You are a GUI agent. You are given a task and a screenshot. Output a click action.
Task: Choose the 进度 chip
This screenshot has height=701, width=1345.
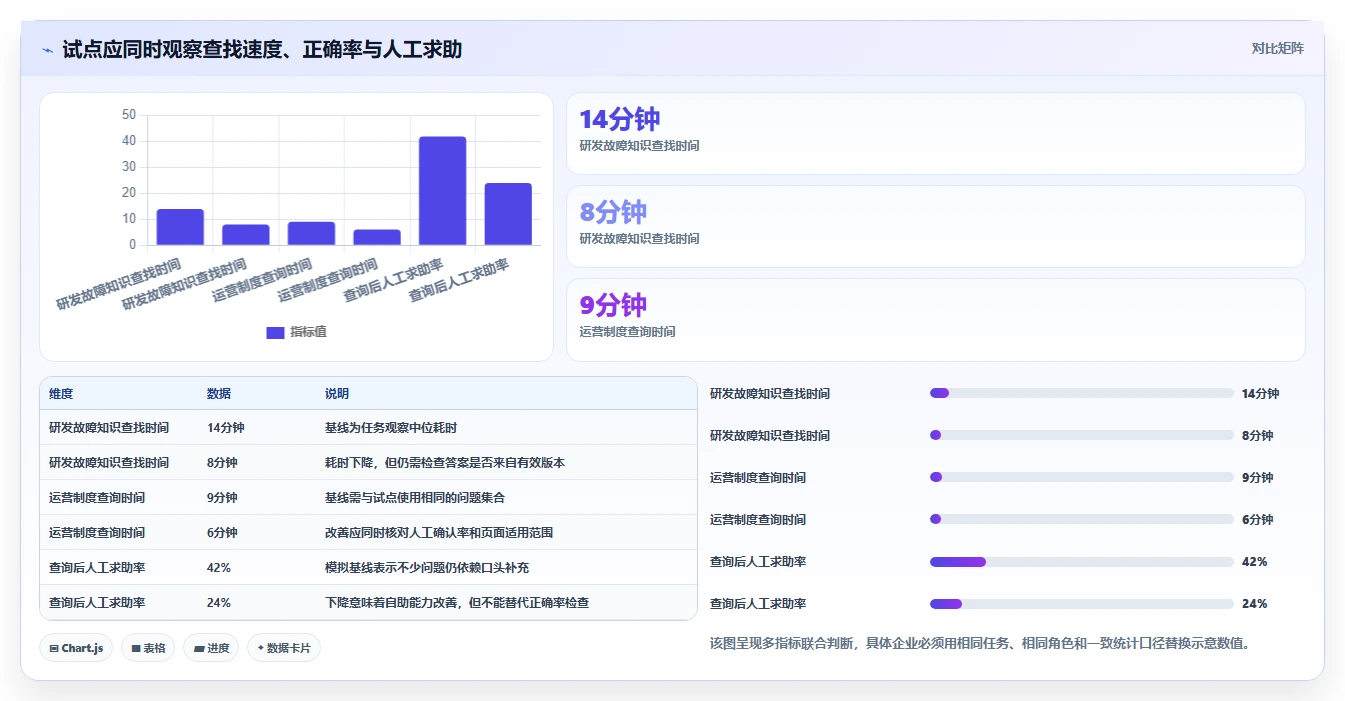point(211,648)
